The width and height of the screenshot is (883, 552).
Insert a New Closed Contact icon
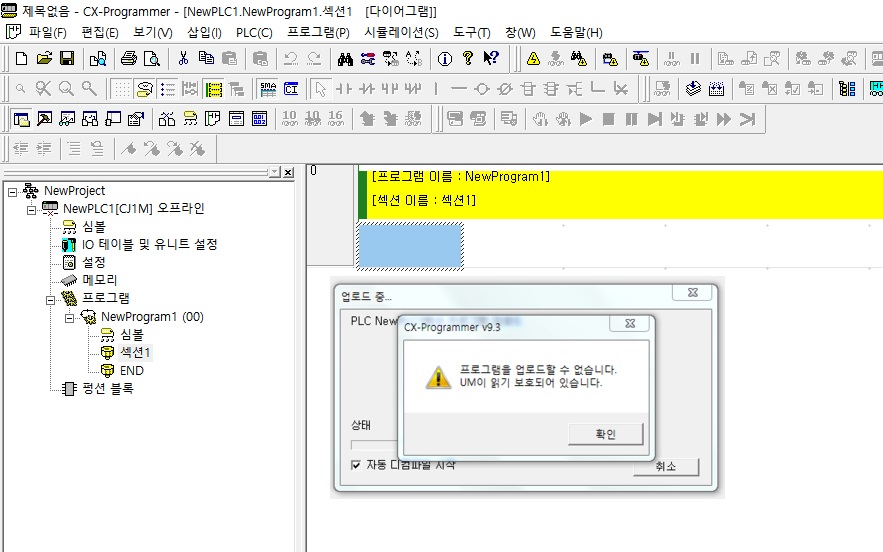367,89
